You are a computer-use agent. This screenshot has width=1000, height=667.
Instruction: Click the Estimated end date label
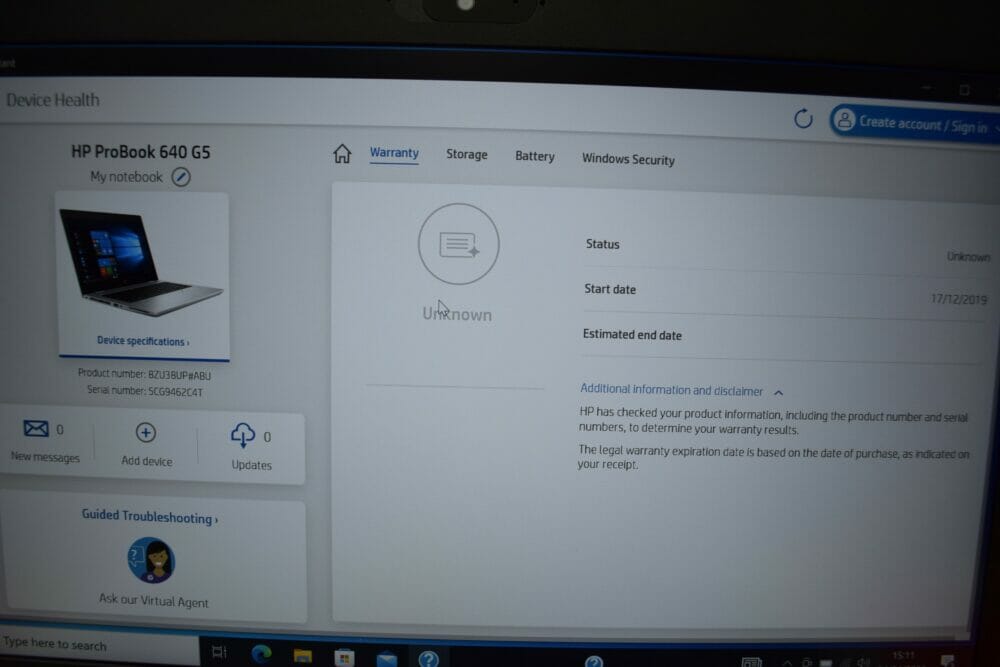[632, 335]
